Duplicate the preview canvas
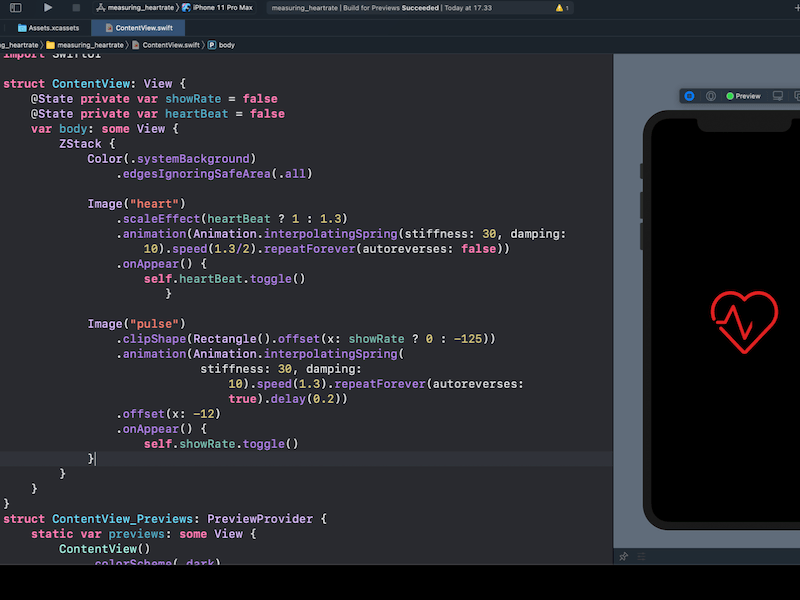 (797, 95)
